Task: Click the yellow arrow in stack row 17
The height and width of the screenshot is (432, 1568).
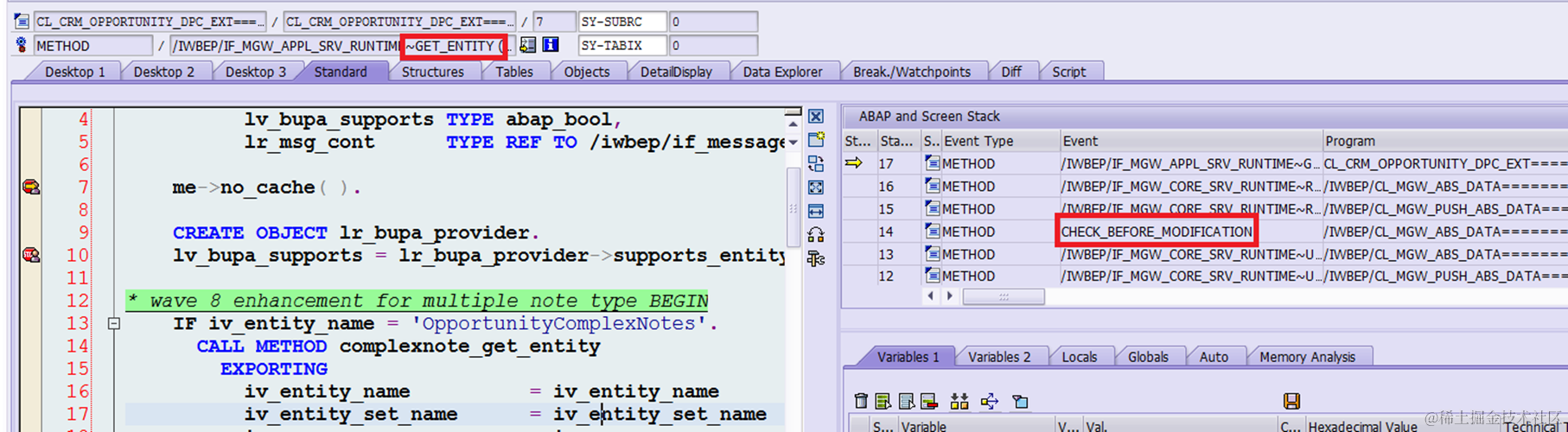Action: point(854,163)
